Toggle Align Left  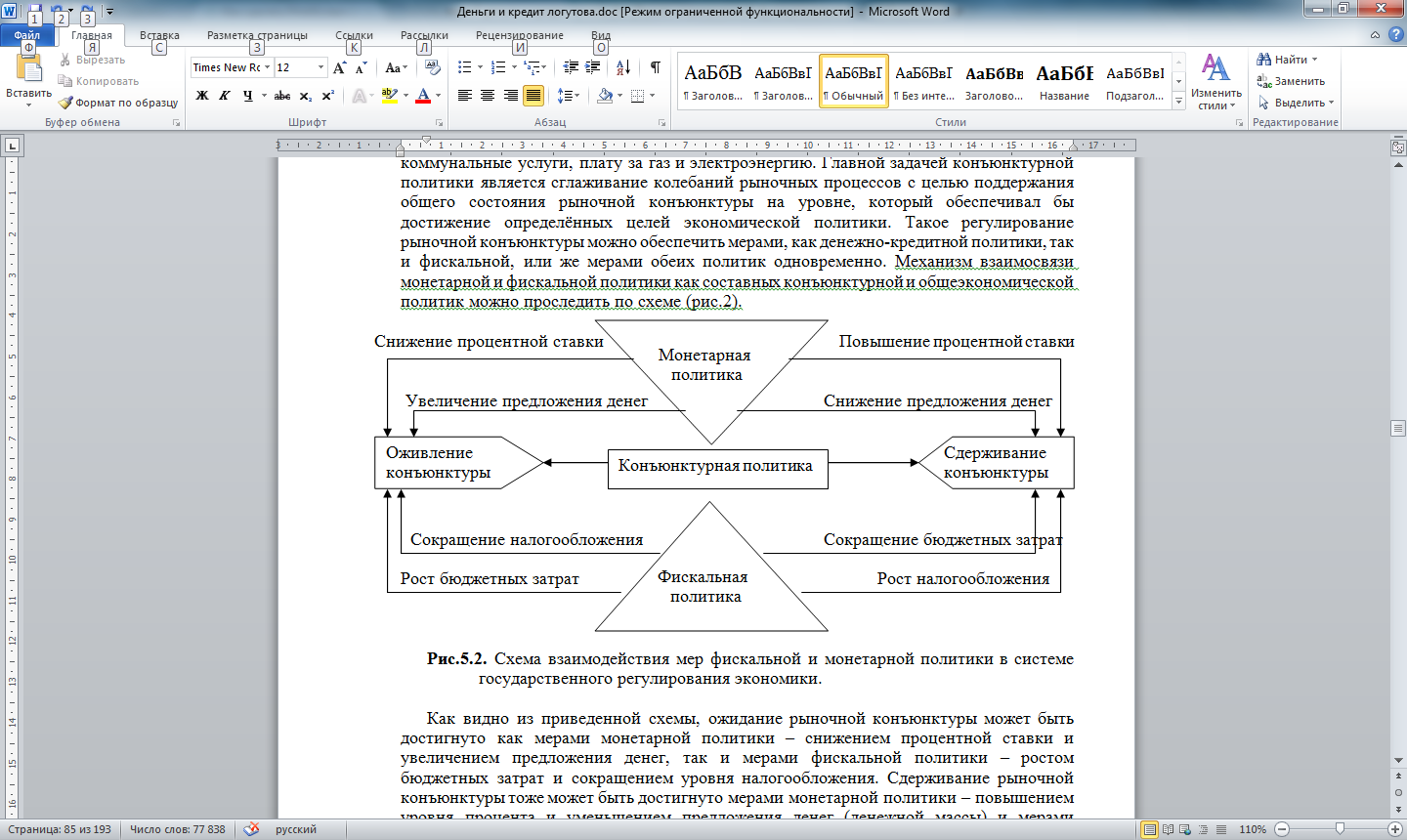point(464,96)
